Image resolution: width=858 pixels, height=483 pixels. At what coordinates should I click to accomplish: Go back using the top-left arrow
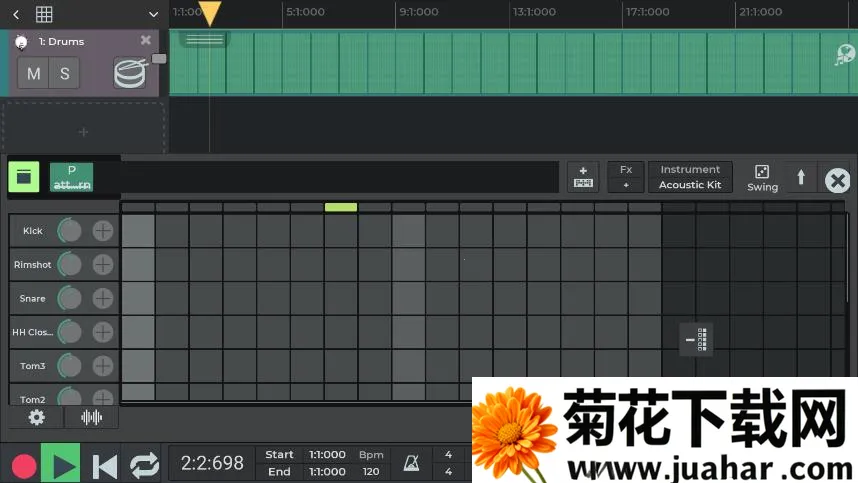16,15
